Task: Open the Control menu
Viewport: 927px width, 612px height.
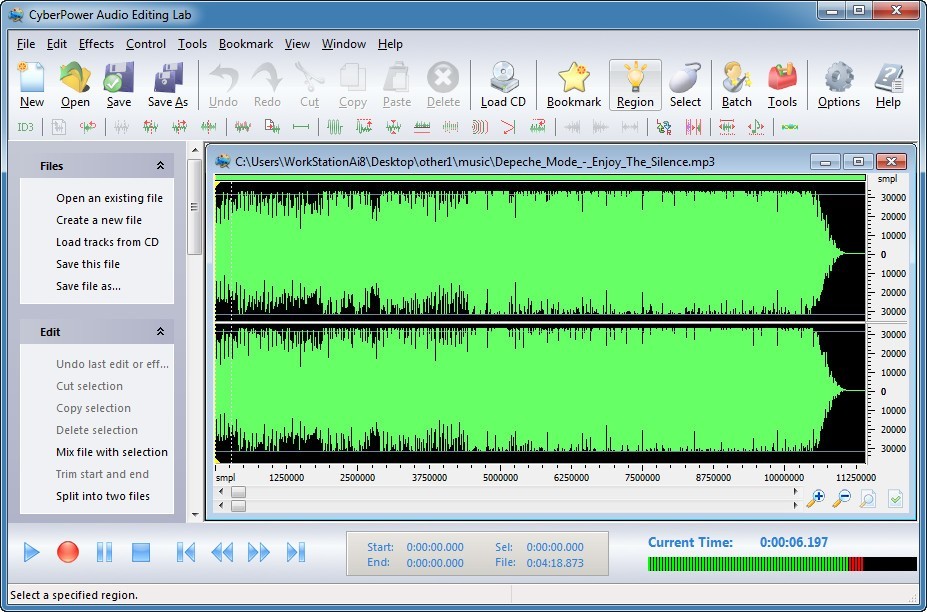Action: tap(146, 43)
